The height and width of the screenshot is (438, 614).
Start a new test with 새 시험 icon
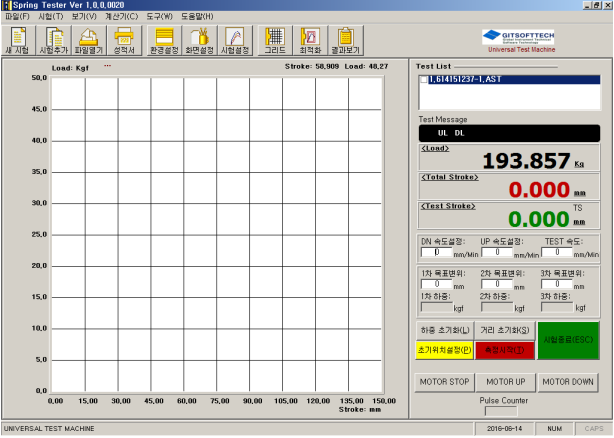(18, 41)
